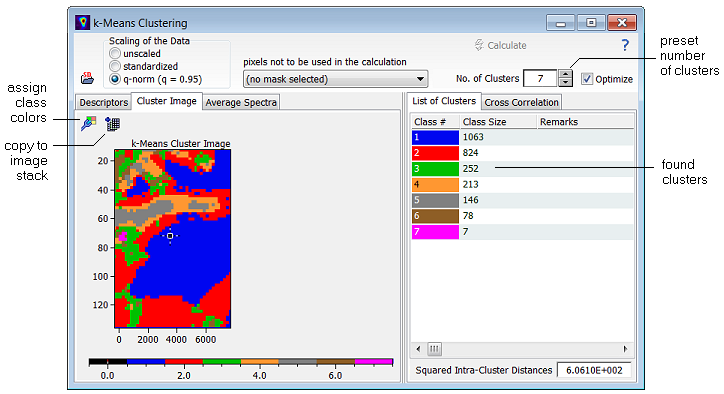
Task: Decrease the number of clusters with down arrow
Action: tap(565, 83)
